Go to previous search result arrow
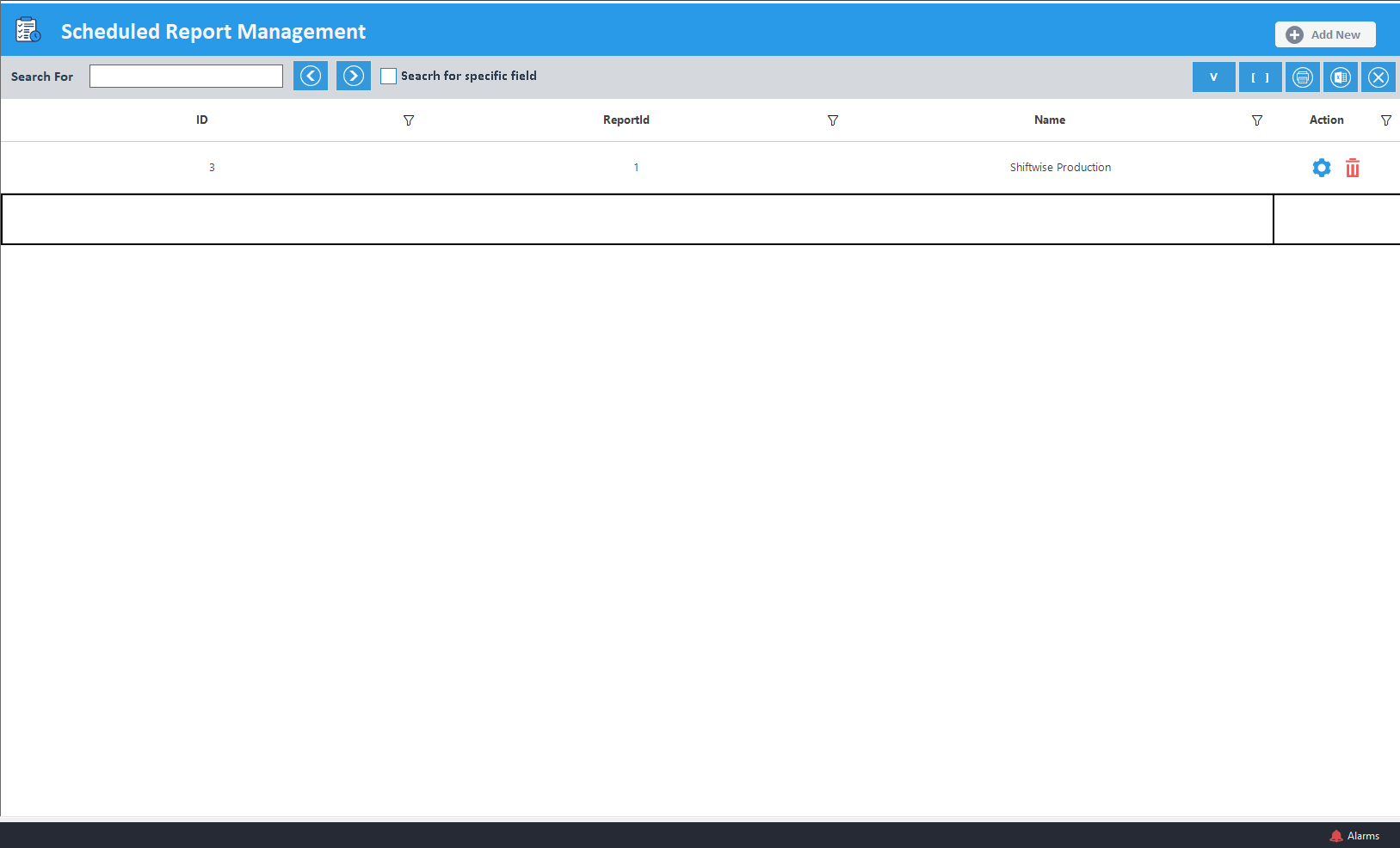The image size is (1400, 848). [x=311, y=76]
